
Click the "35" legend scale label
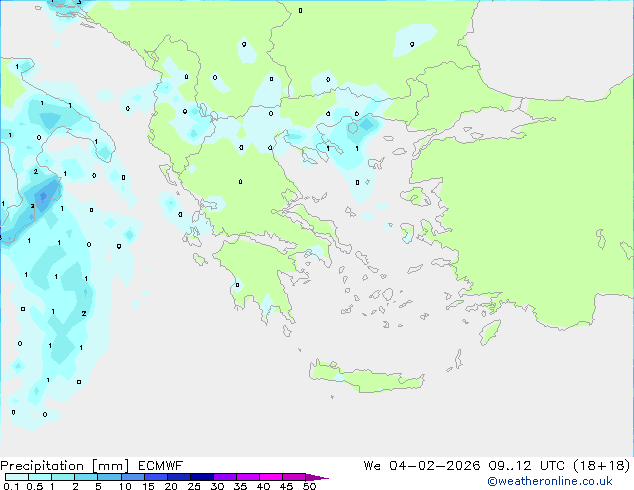pyautogui.click(x=240, y=486)
